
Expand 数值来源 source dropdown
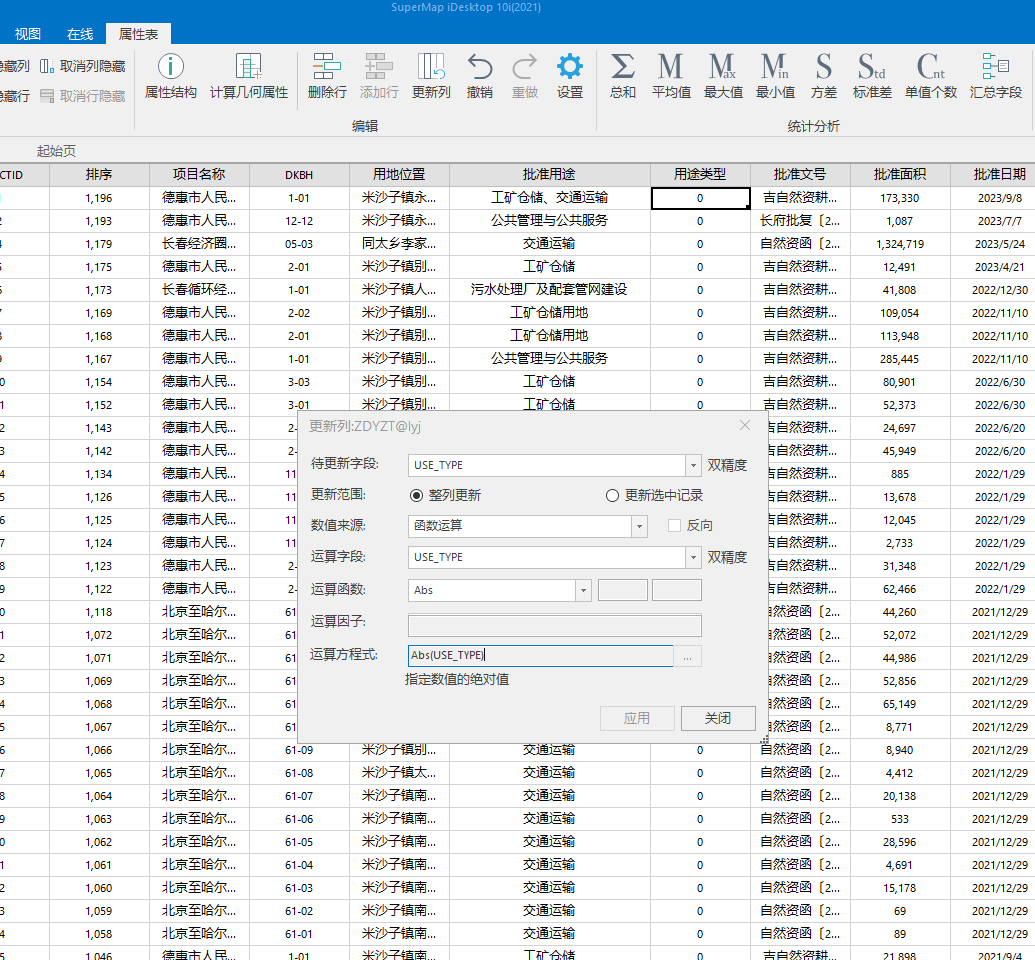[x=639, y=526]
